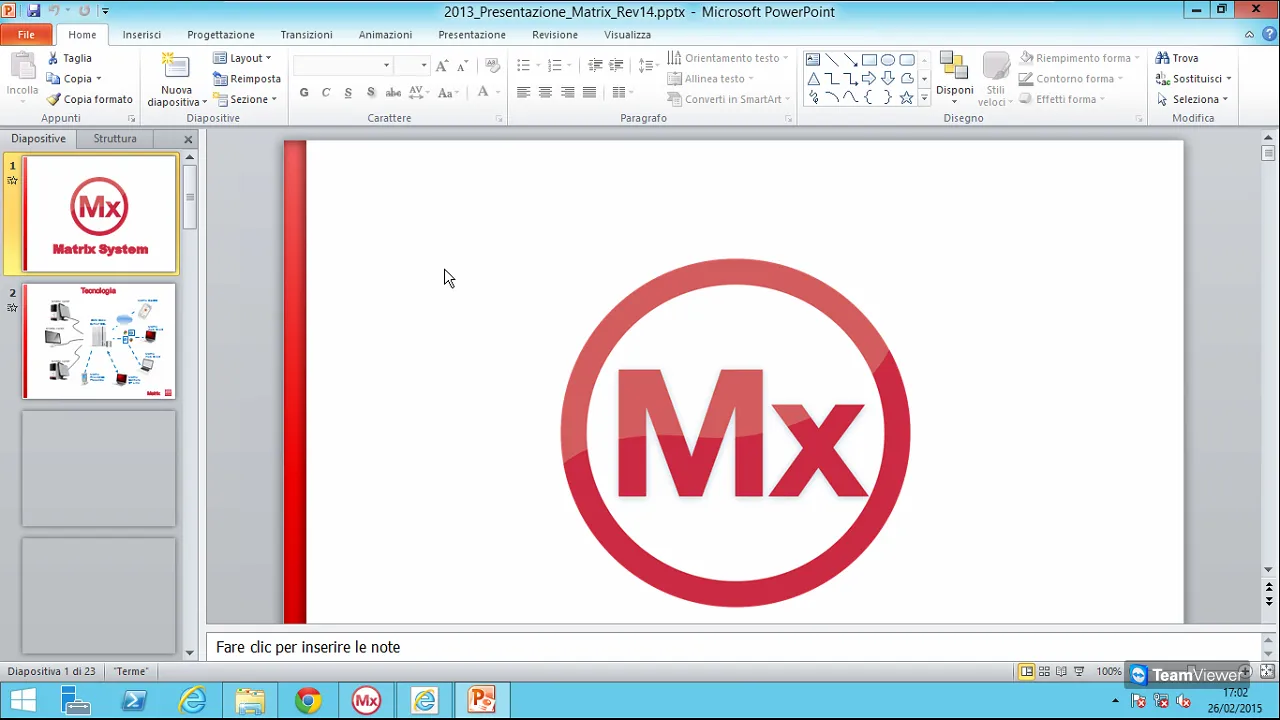Switch to slide sorter view
The height and width of the screenshot is (720, 1280).
click(x=1044, y=671)
